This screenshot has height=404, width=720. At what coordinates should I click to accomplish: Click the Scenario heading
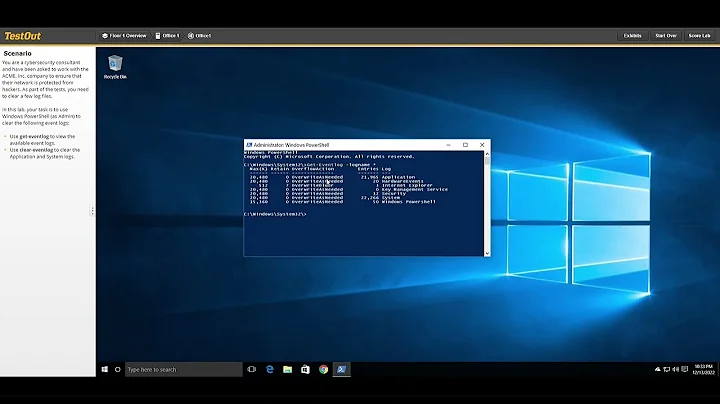[x=17, y=54]
